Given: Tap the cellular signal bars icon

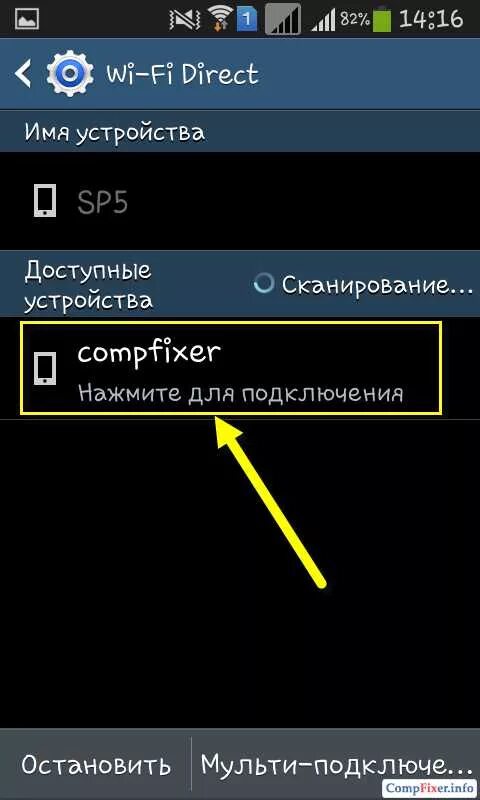Looking at the screenshot, I should tap(325, 20).
